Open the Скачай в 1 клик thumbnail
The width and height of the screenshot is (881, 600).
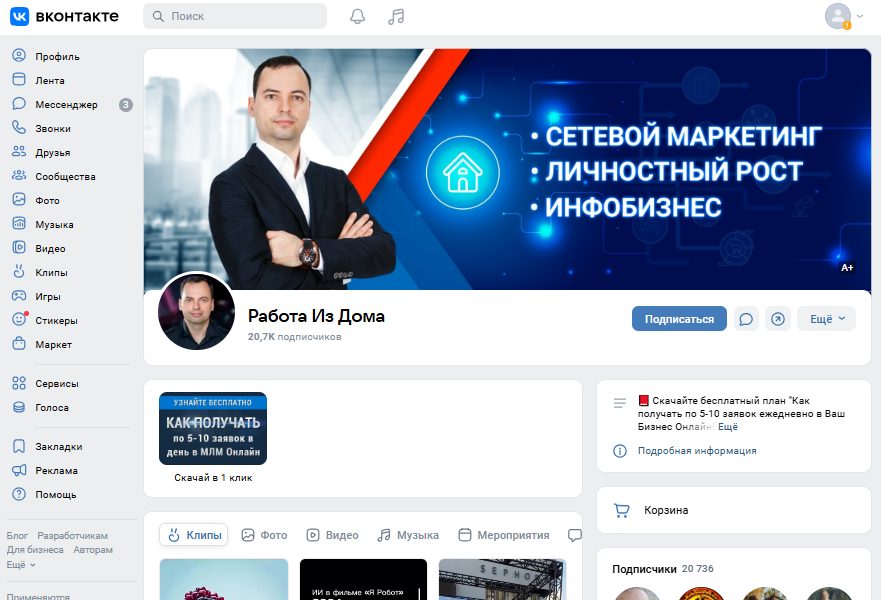(x=213, y=429)
